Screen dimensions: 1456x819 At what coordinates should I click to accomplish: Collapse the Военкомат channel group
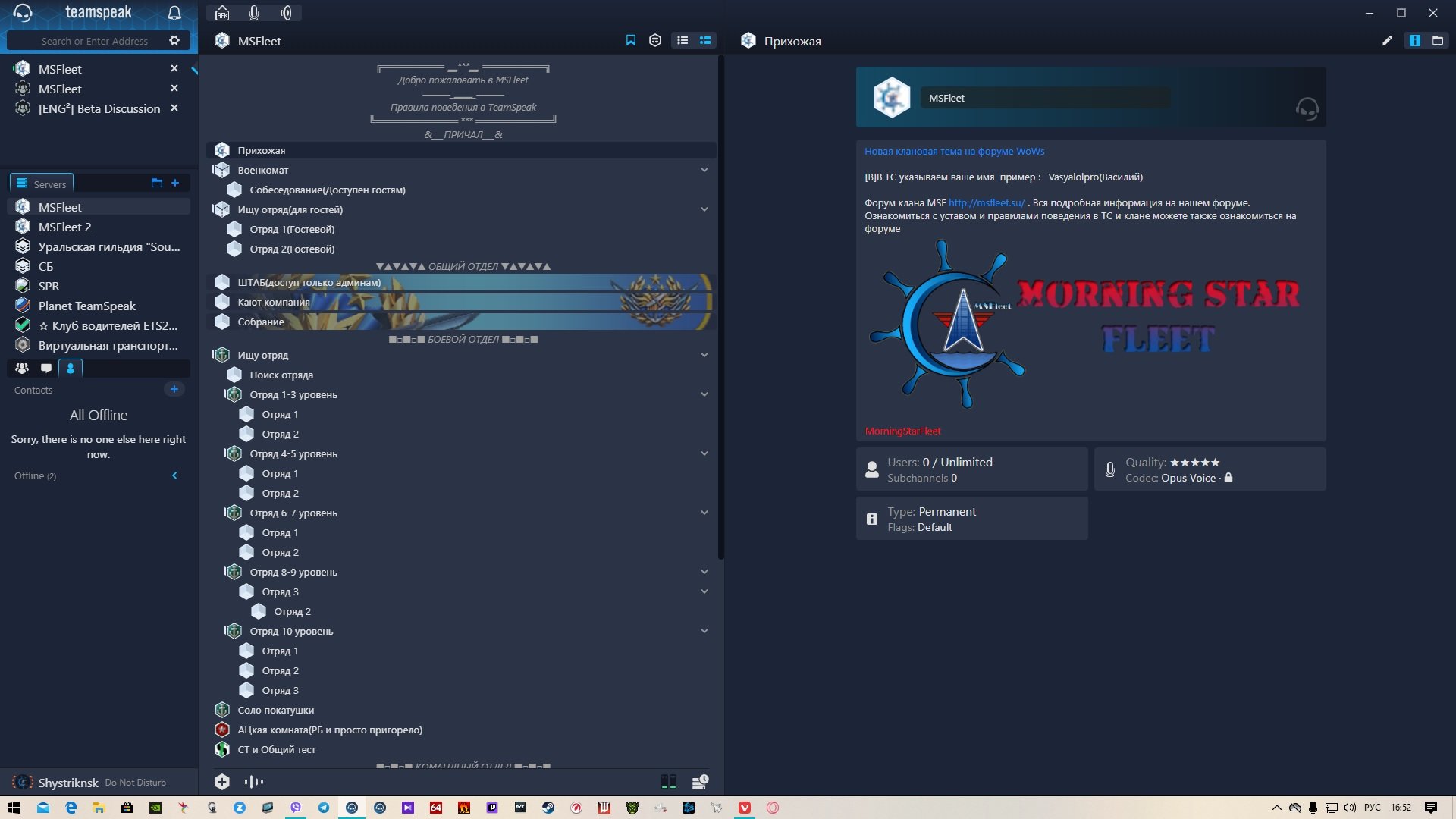coord(704,170)
